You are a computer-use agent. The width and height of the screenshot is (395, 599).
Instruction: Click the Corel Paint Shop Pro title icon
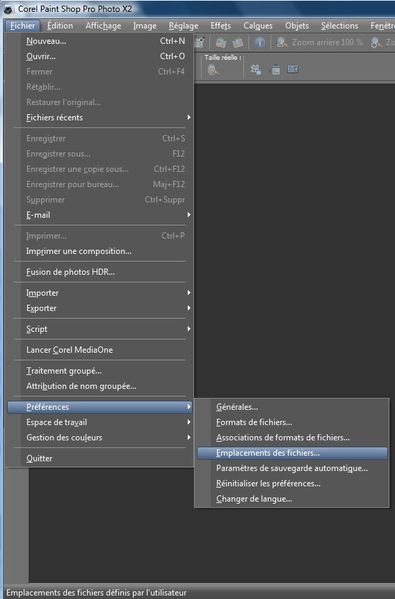tap(8, 9)
